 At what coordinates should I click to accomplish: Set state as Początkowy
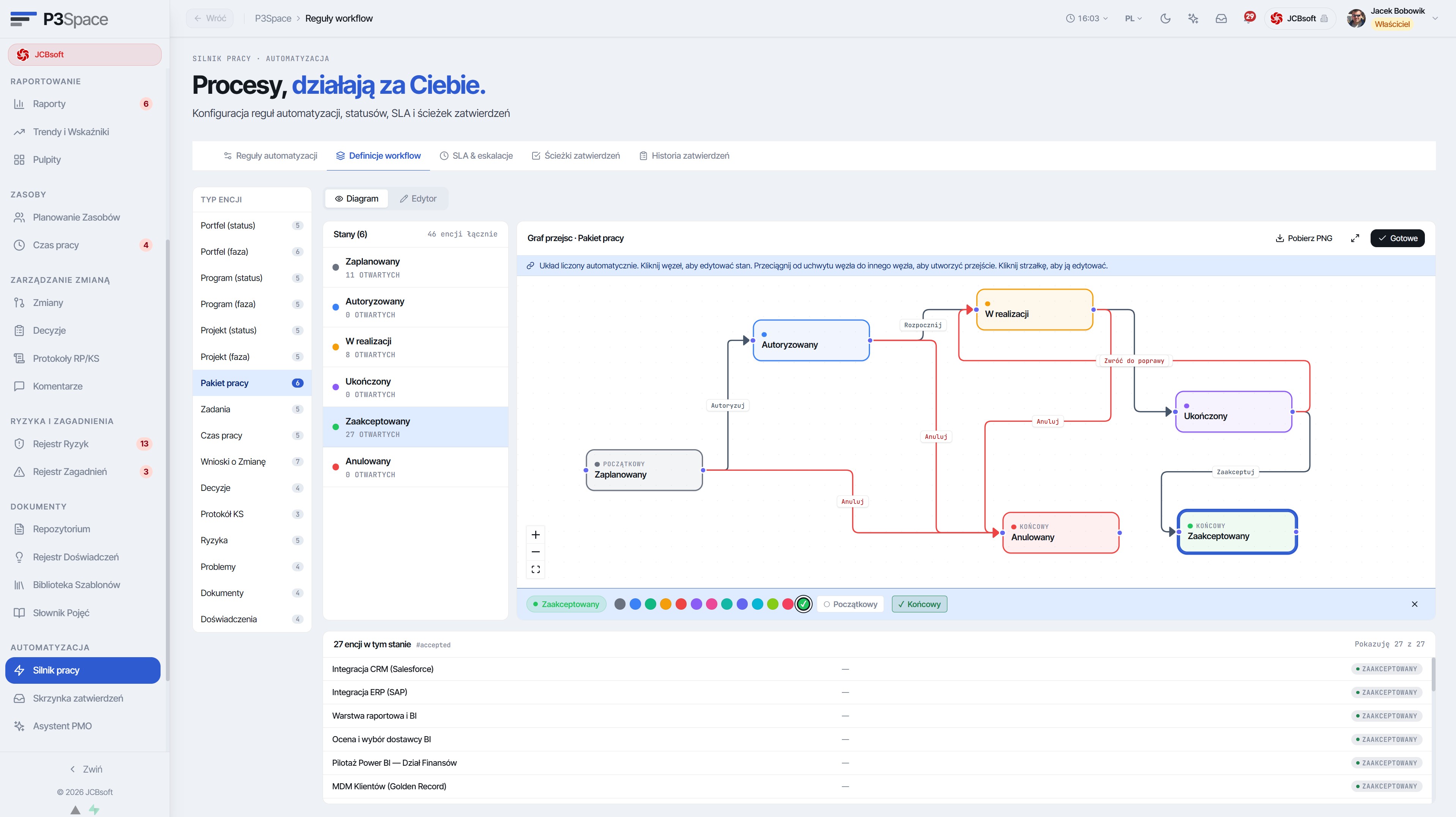coord(850,604)
